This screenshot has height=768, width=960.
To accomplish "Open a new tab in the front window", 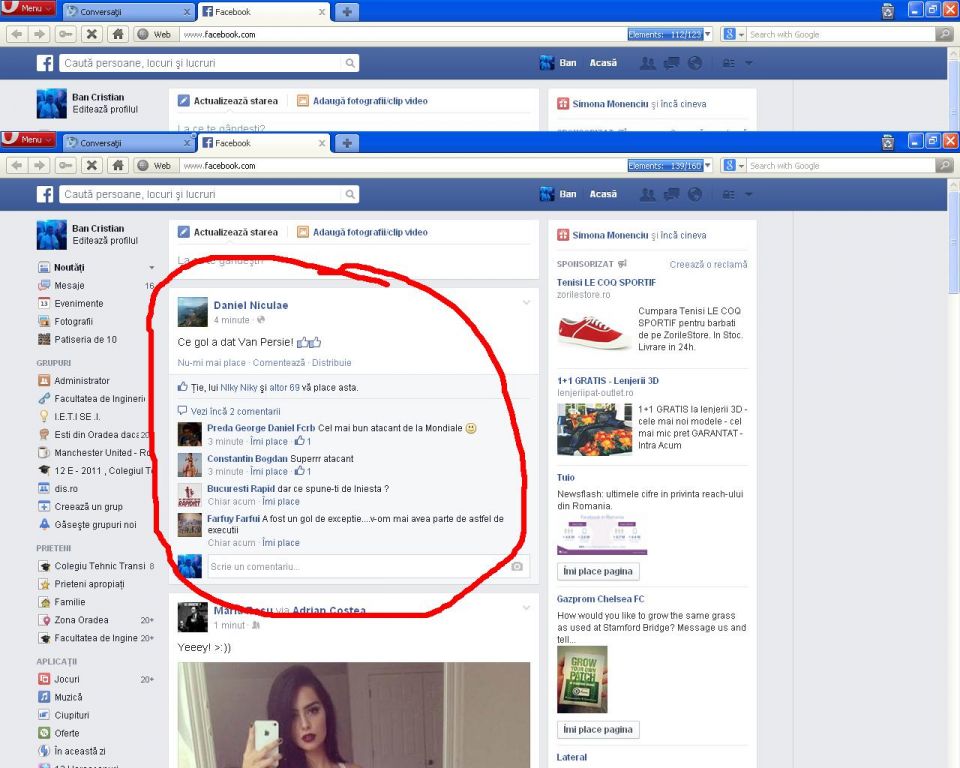I will coord(347,143).
